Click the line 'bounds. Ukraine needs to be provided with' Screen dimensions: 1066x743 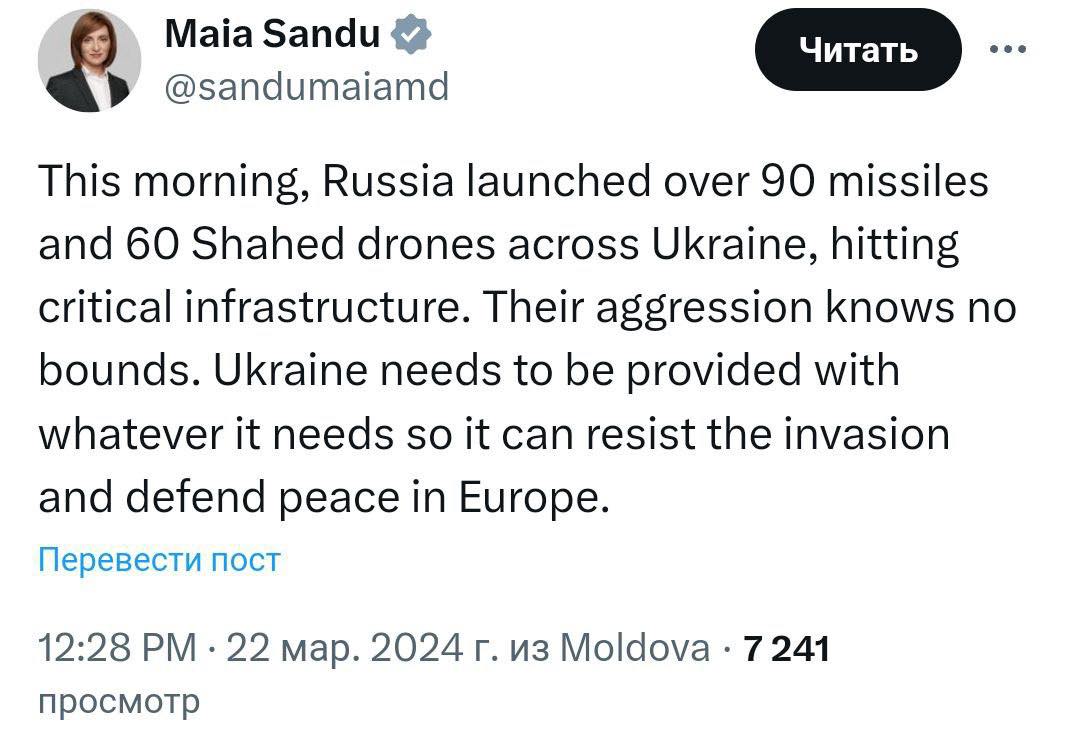coord(469,373)
